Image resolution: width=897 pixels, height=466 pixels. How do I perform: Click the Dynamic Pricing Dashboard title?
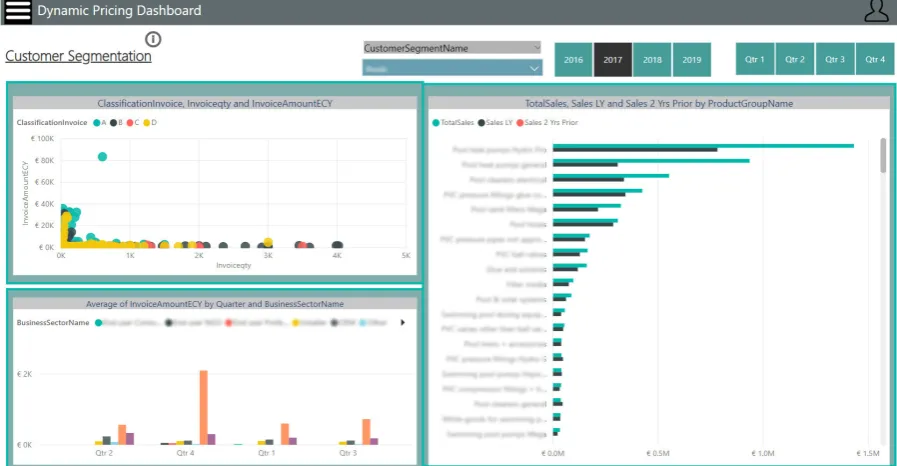pyautogui.click(x=120, y=10)
